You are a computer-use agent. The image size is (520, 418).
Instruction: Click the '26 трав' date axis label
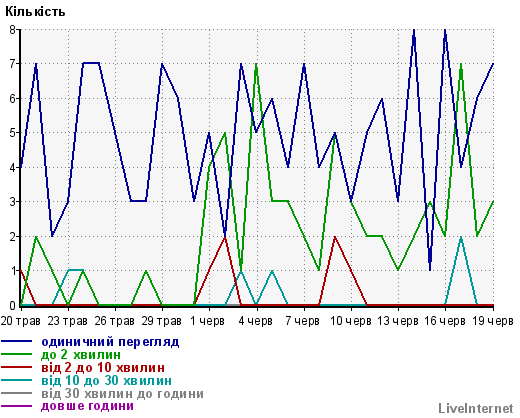tap(115, 321)
